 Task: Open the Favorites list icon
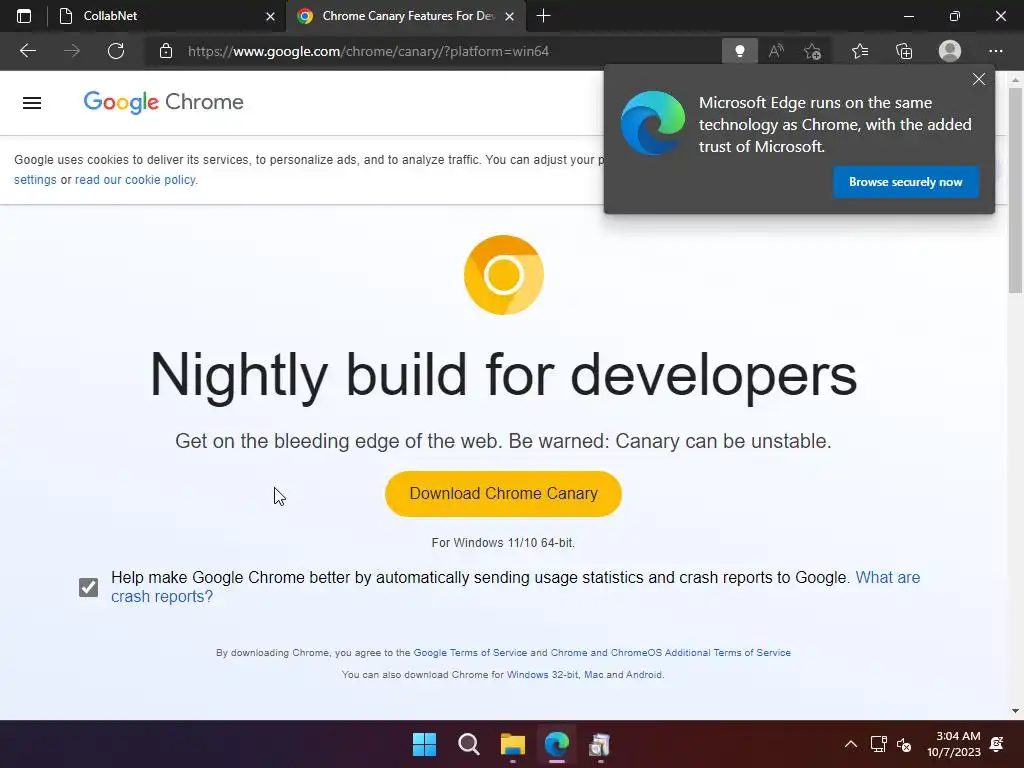coord(859,51)
